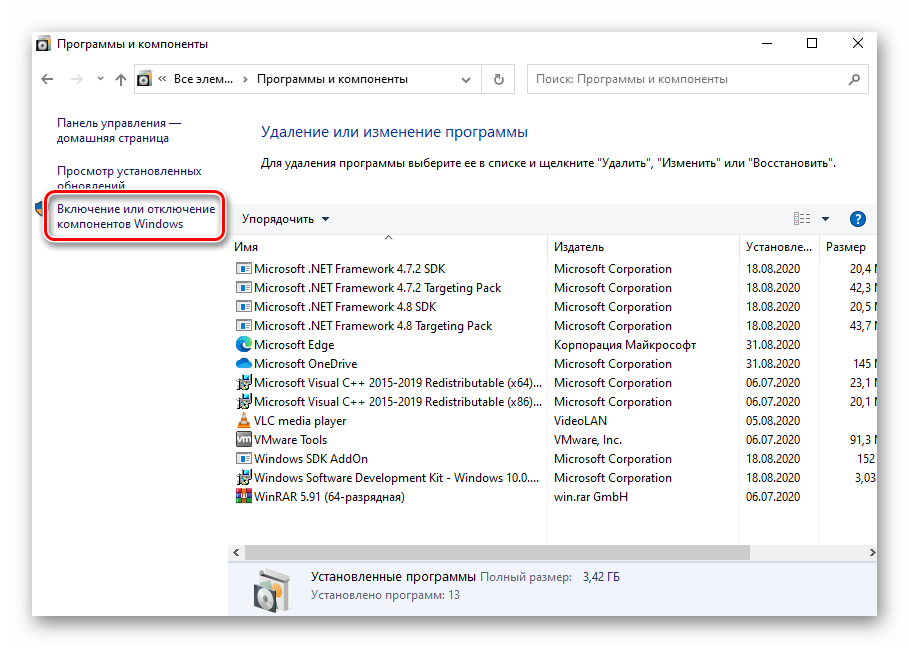Click the Windows SDK AddOn icon
Image resolution: width=909 pixels, height=648 pixels.
[243, 458]
